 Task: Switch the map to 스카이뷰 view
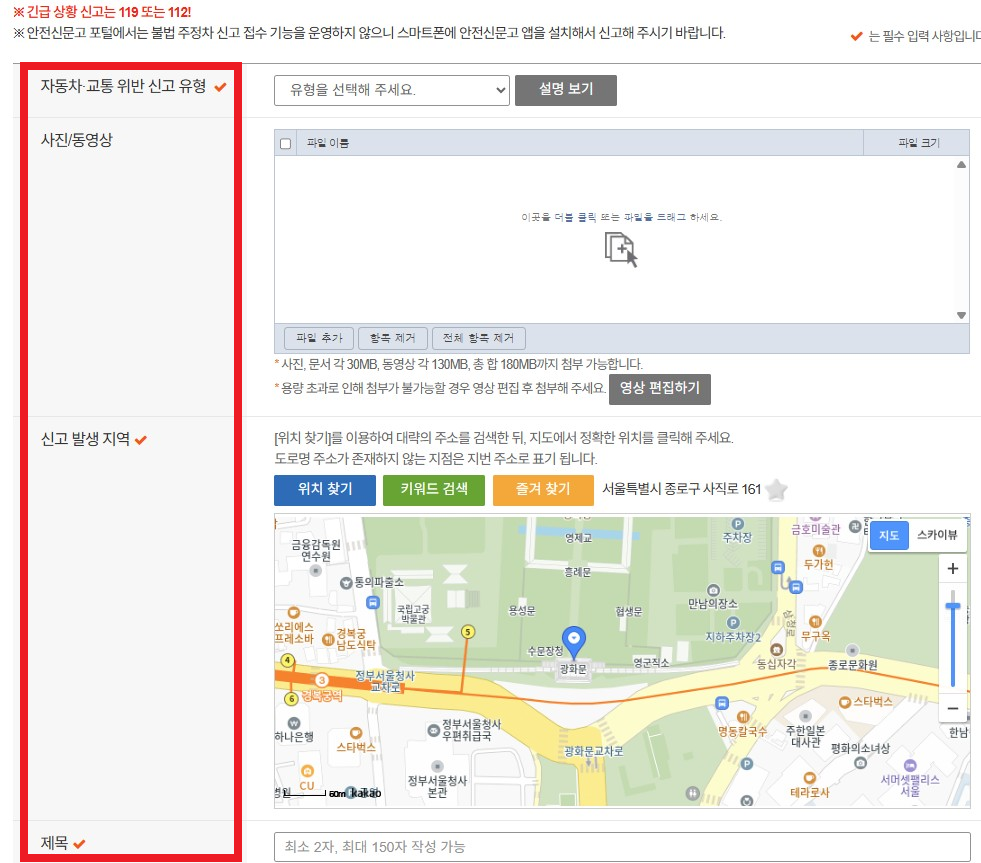point(936,535)
